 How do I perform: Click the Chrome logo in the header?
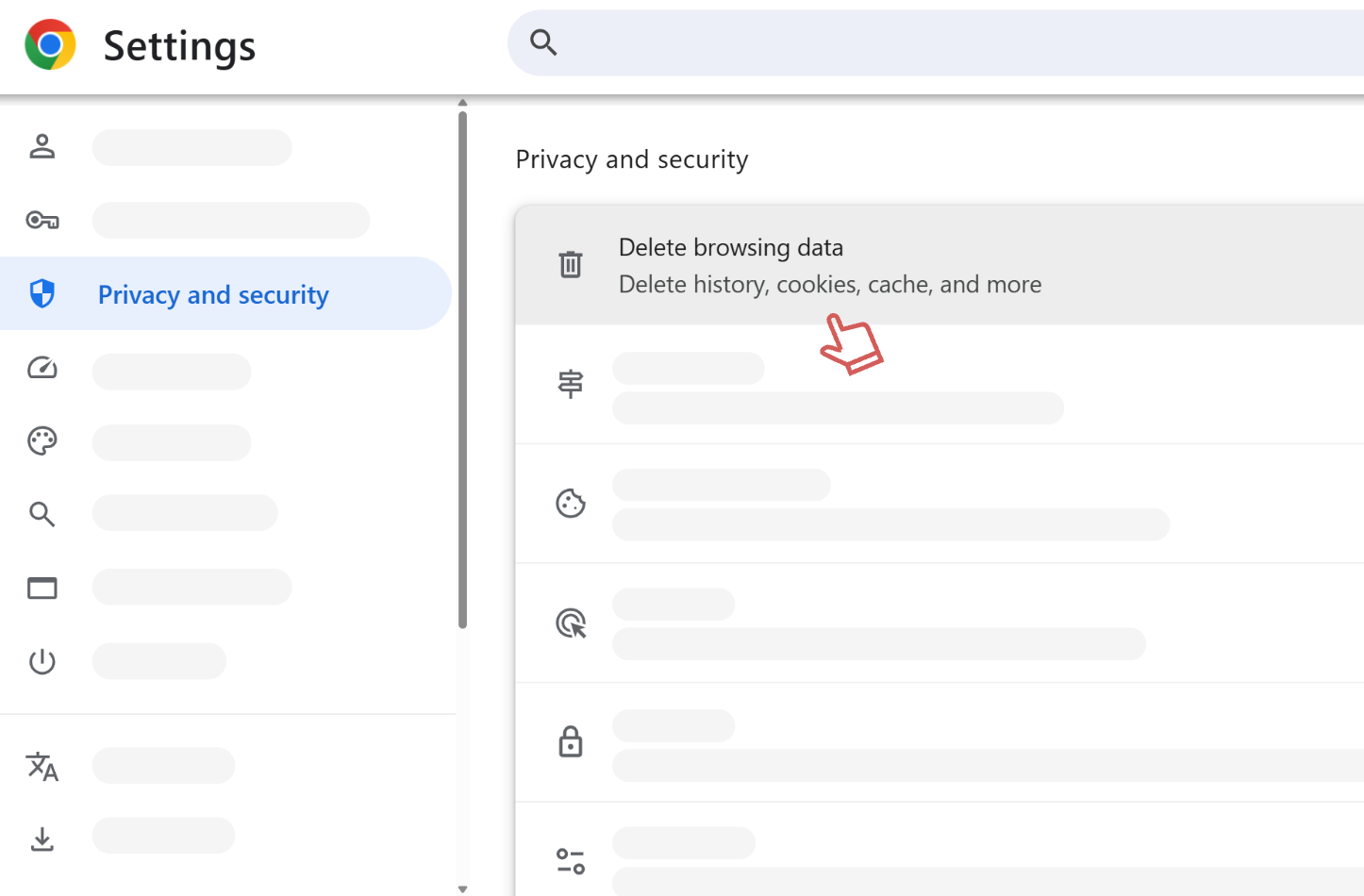point(50,43)
